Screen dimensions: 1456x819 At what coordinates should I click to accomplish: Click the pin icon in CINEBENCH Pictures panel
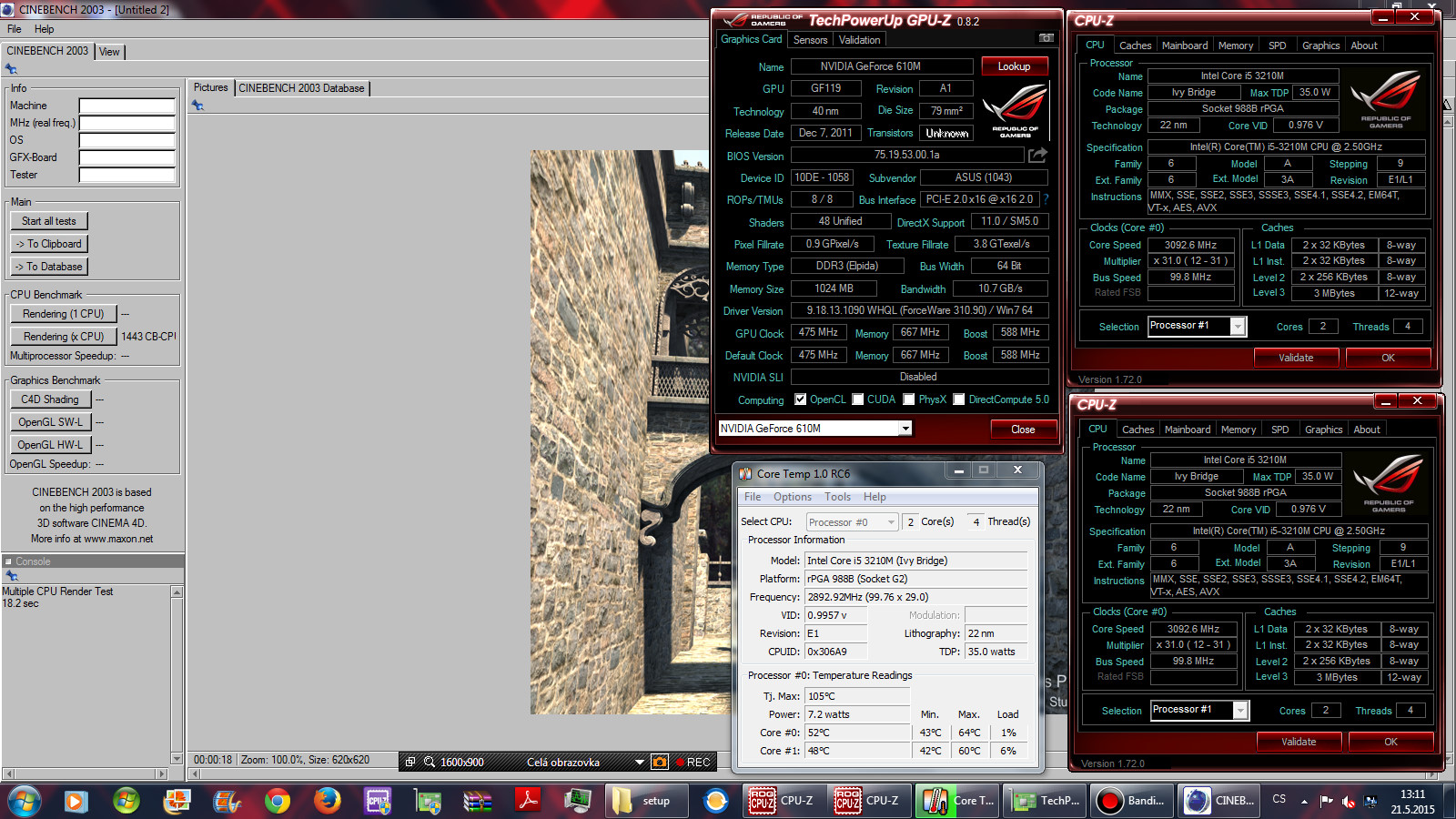point(197,106)
